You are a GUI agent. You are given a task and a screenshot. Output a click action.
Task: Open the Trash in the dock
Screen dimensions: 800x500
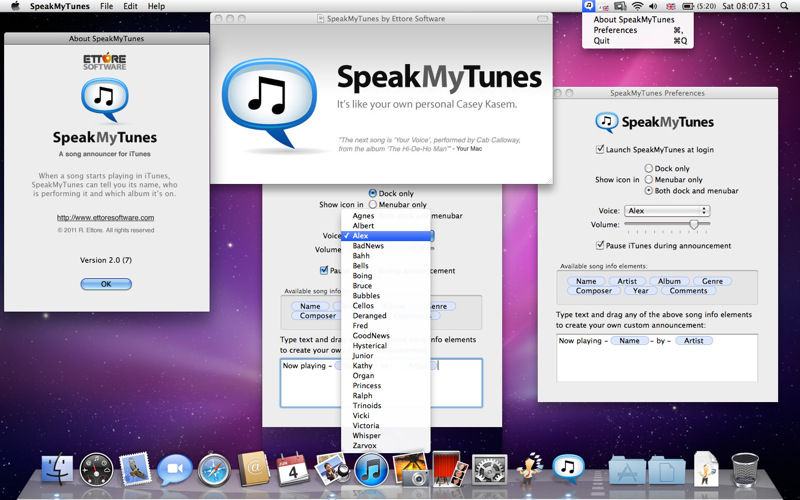[745, 469]
